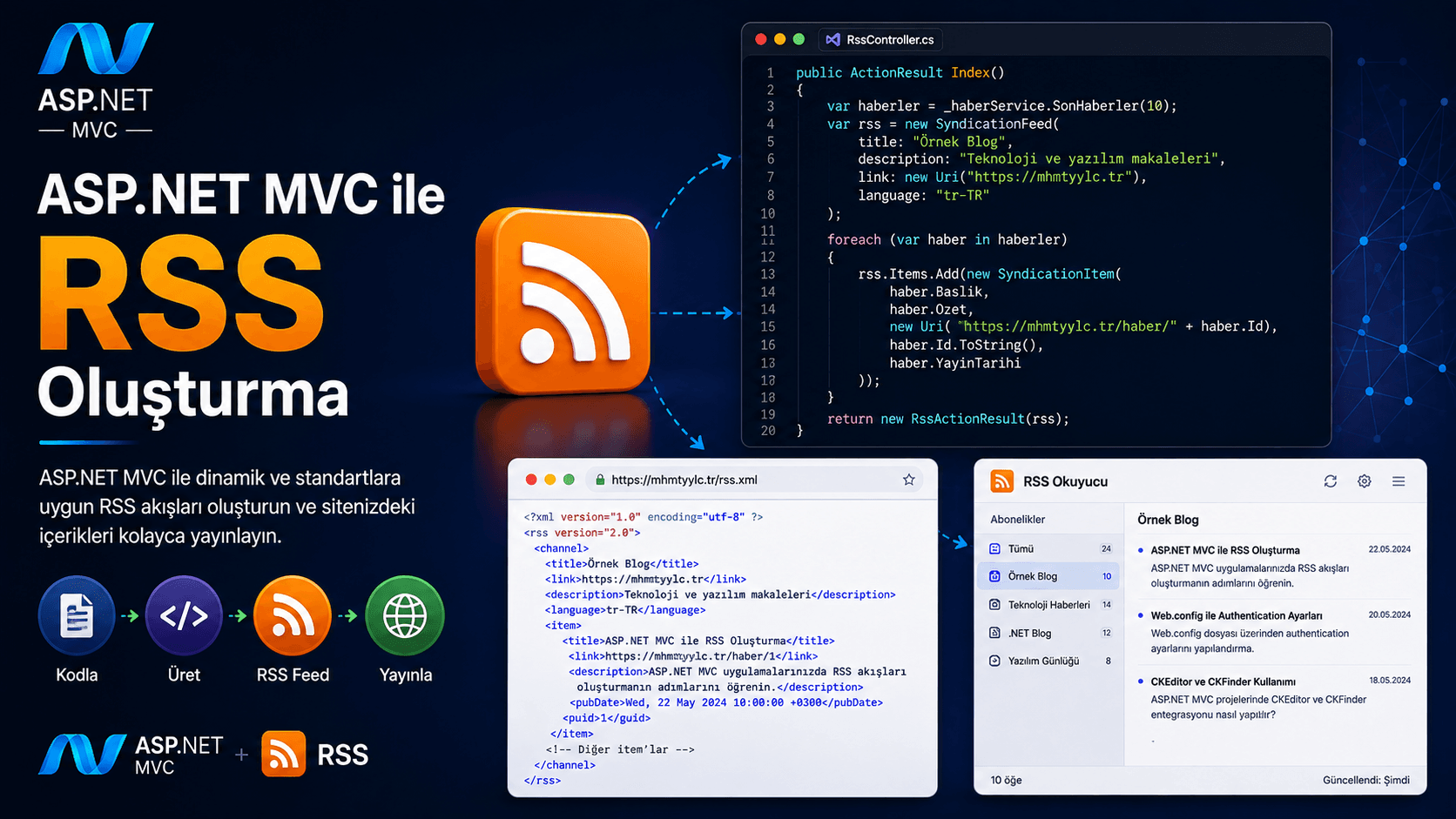Click the XML line <rss version="2.0">
This screenshot has width=1456, height=819.
coord(582,533)
